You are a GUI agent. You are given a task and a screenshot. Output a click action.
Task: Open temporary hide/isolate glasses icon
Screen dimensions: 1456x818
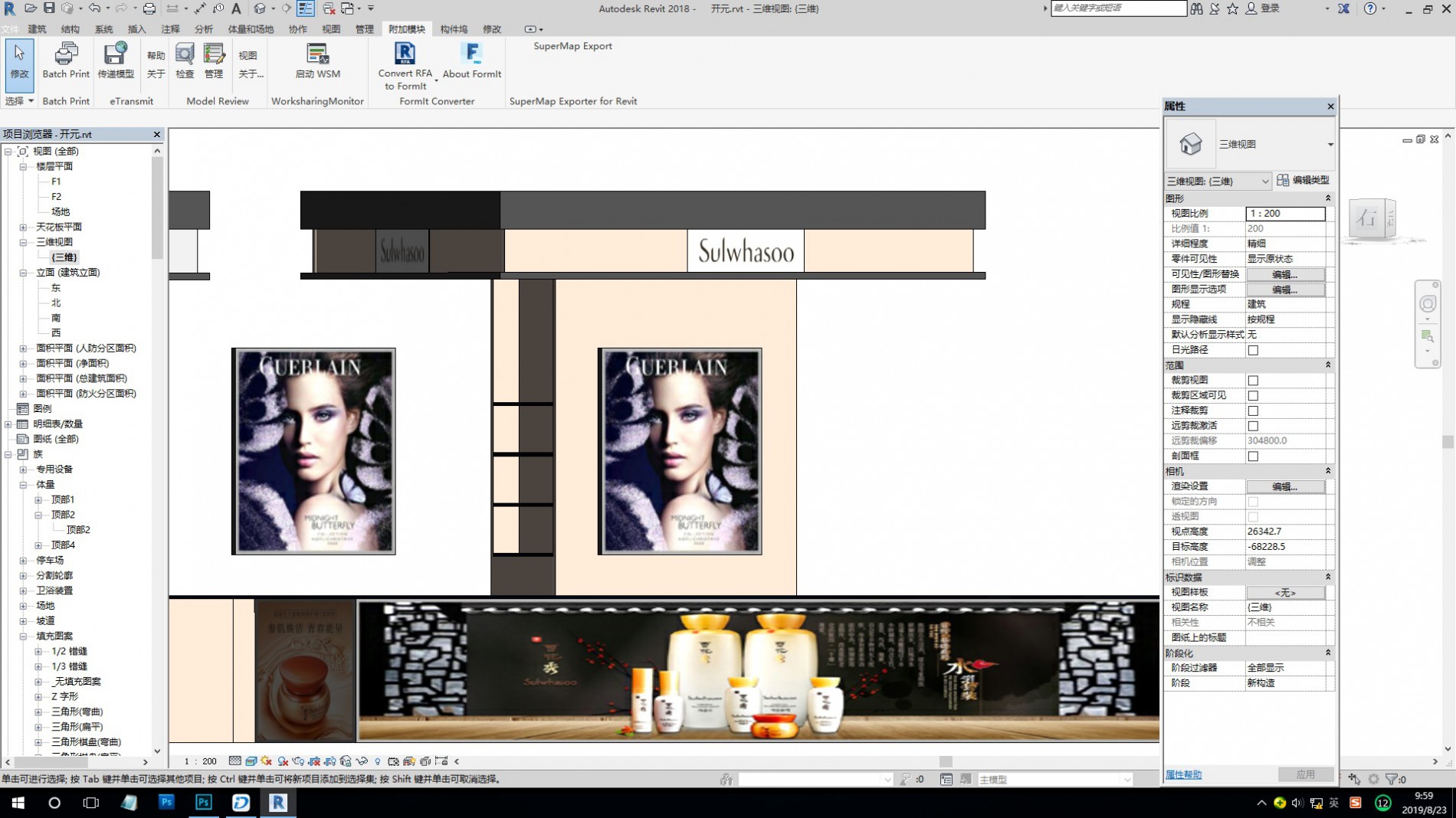click(x=362, y=761)
